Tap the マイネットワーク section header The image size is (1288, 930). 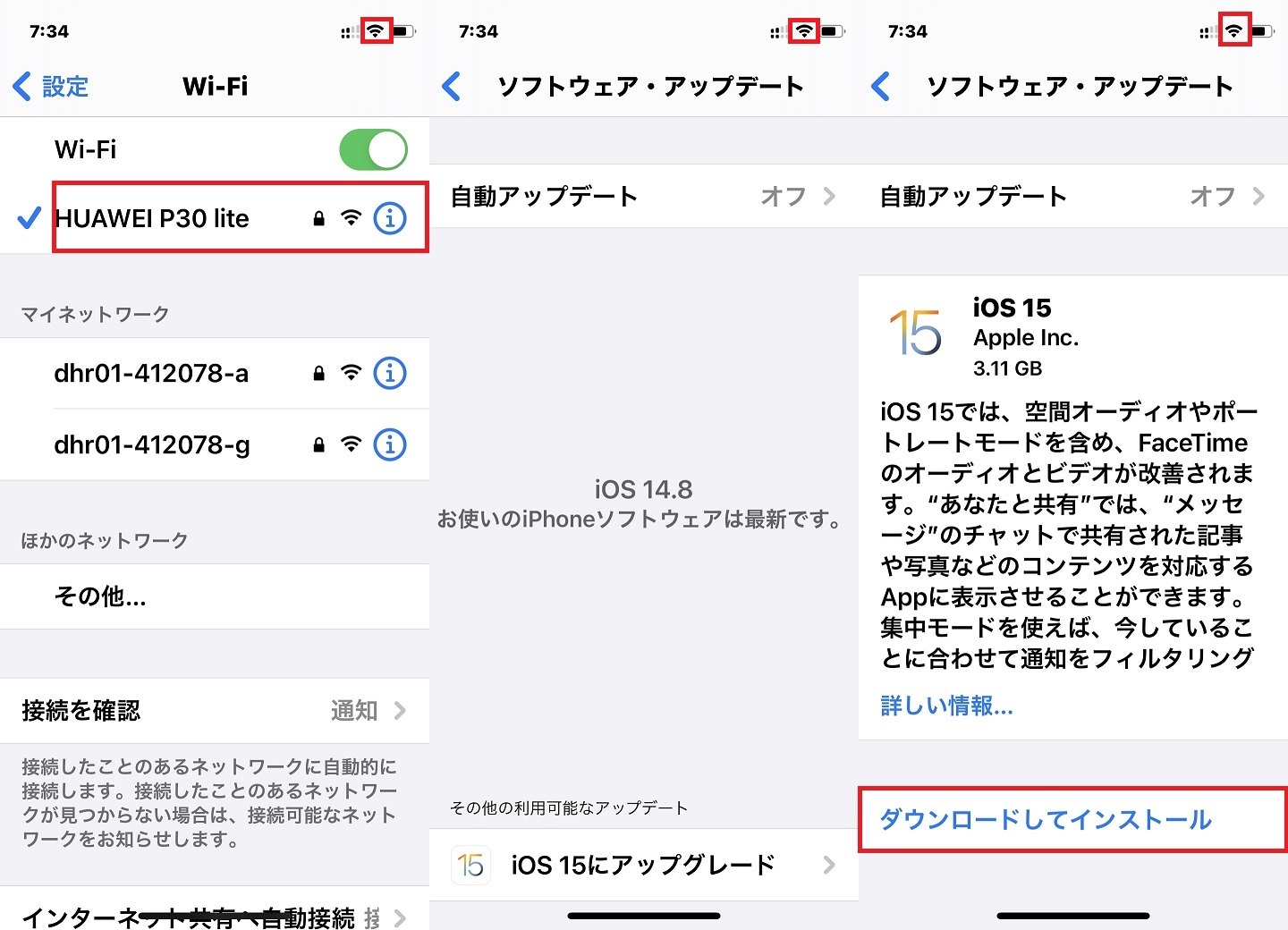click(95, 314)
